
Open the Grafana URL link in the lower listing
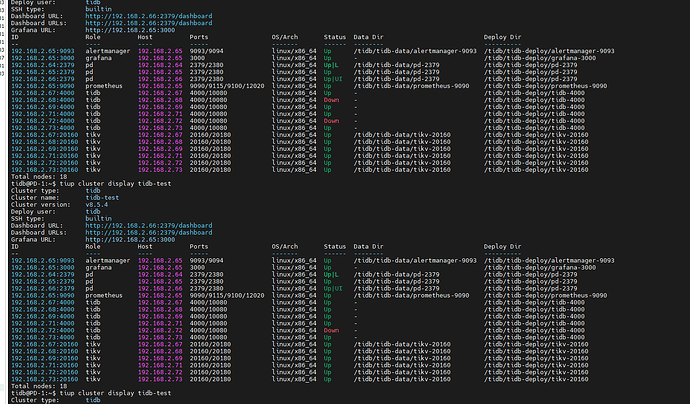pos(130,239)
